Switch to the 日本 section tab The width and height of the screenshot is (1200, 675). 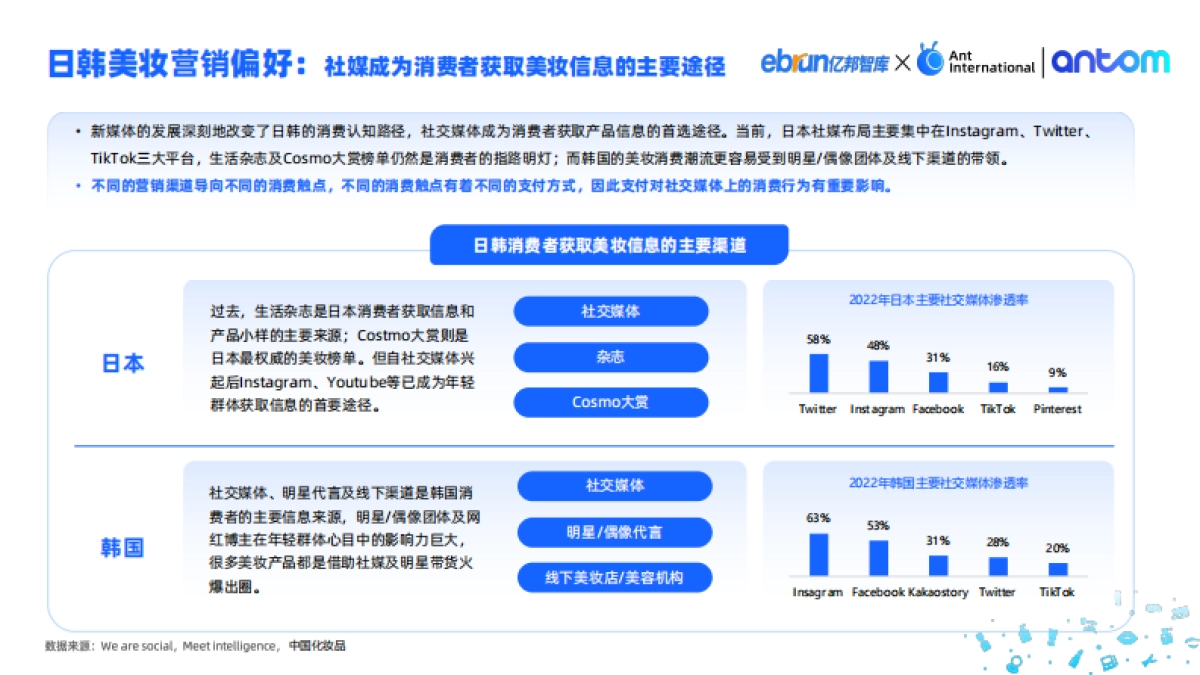coord(123,363)
